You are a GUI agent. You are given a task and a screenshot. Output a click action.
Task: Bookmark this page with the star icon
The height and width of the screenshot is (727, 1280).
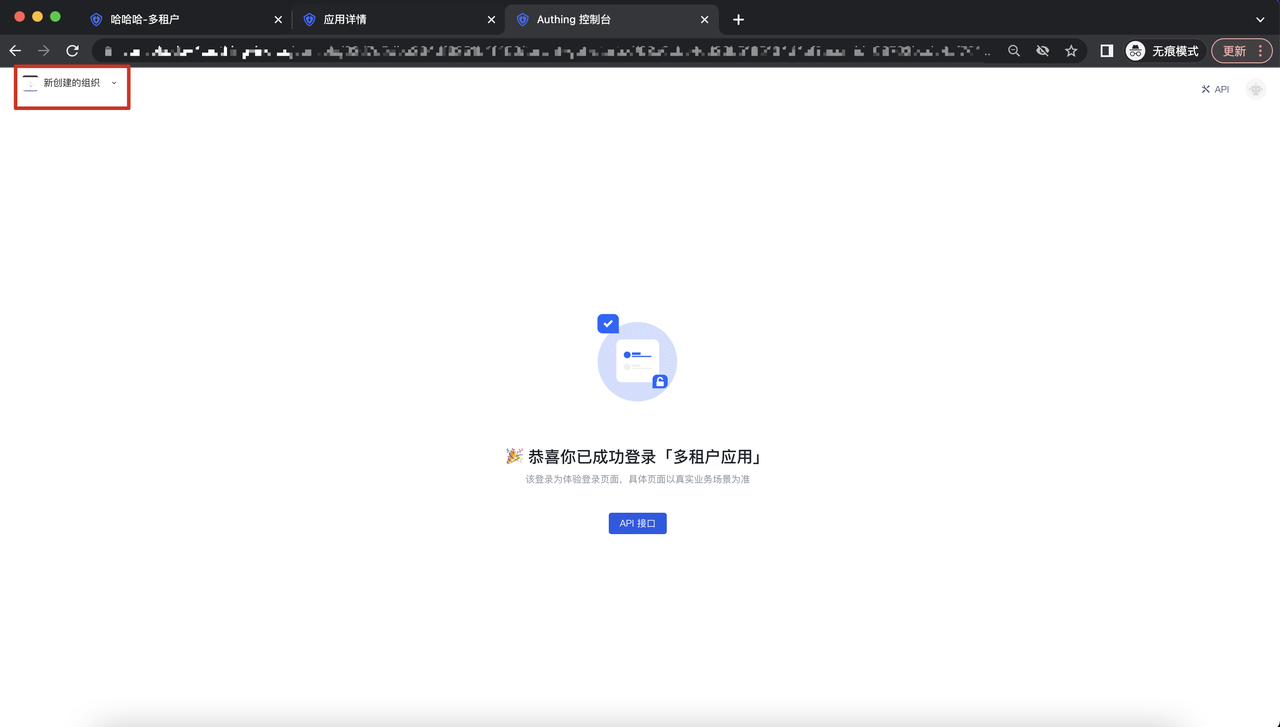pyautogui.click(x=1071, y=51)
